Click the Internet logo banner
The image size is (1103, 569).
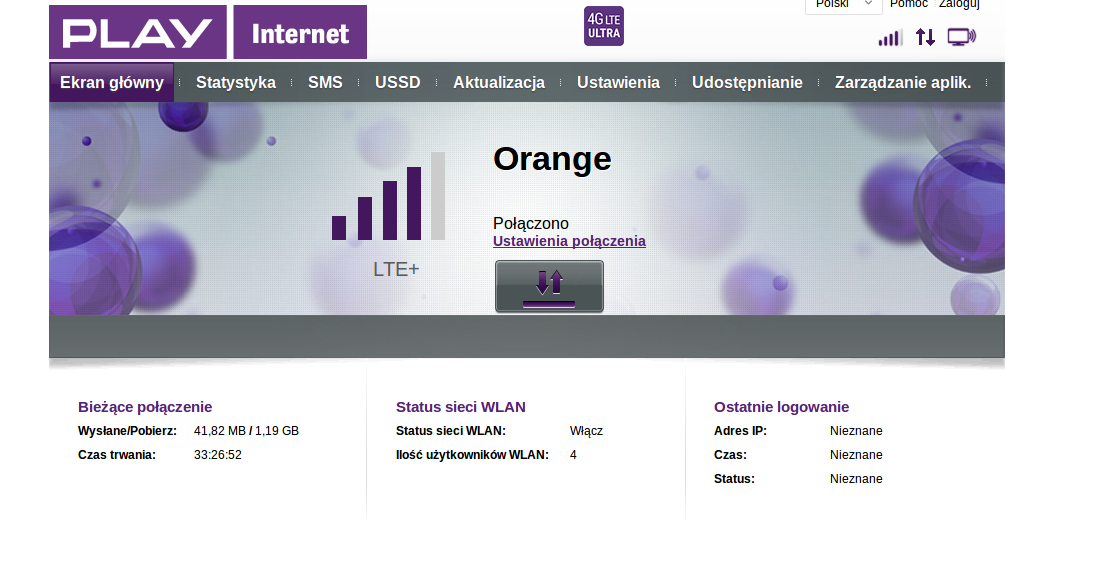[300, 32]
